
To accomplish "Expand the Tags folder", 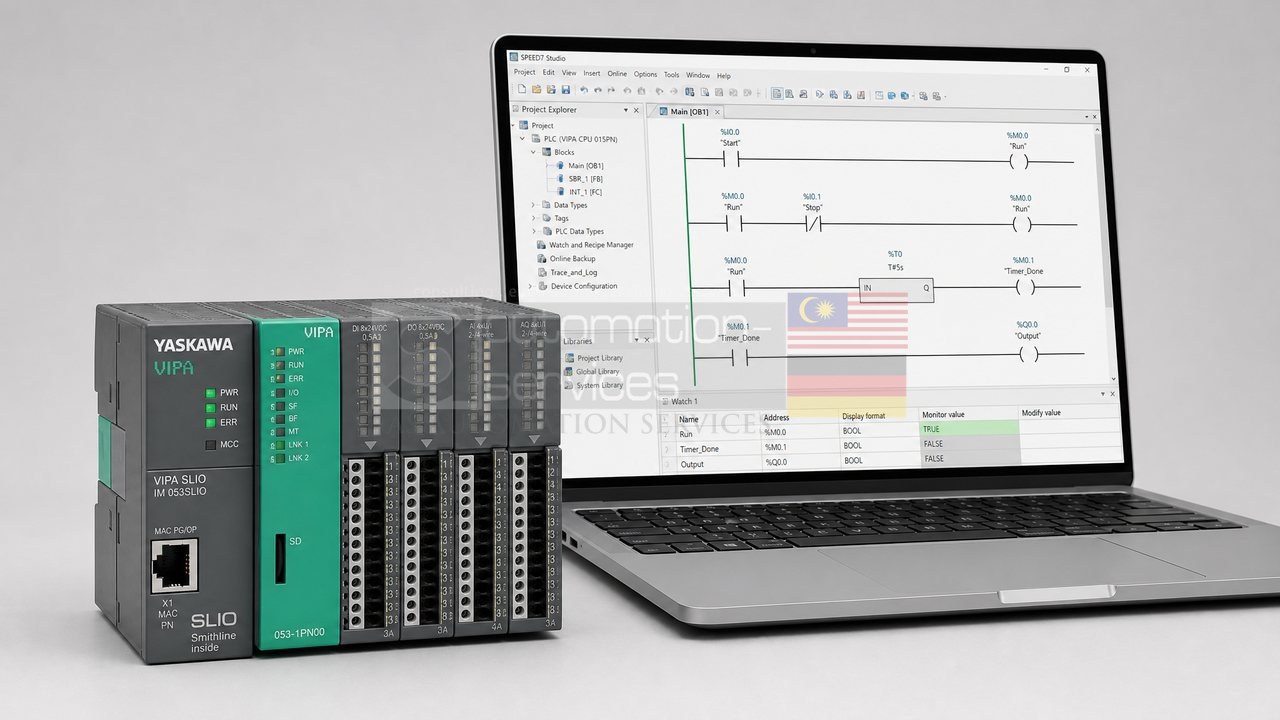I will coord(534,218).
